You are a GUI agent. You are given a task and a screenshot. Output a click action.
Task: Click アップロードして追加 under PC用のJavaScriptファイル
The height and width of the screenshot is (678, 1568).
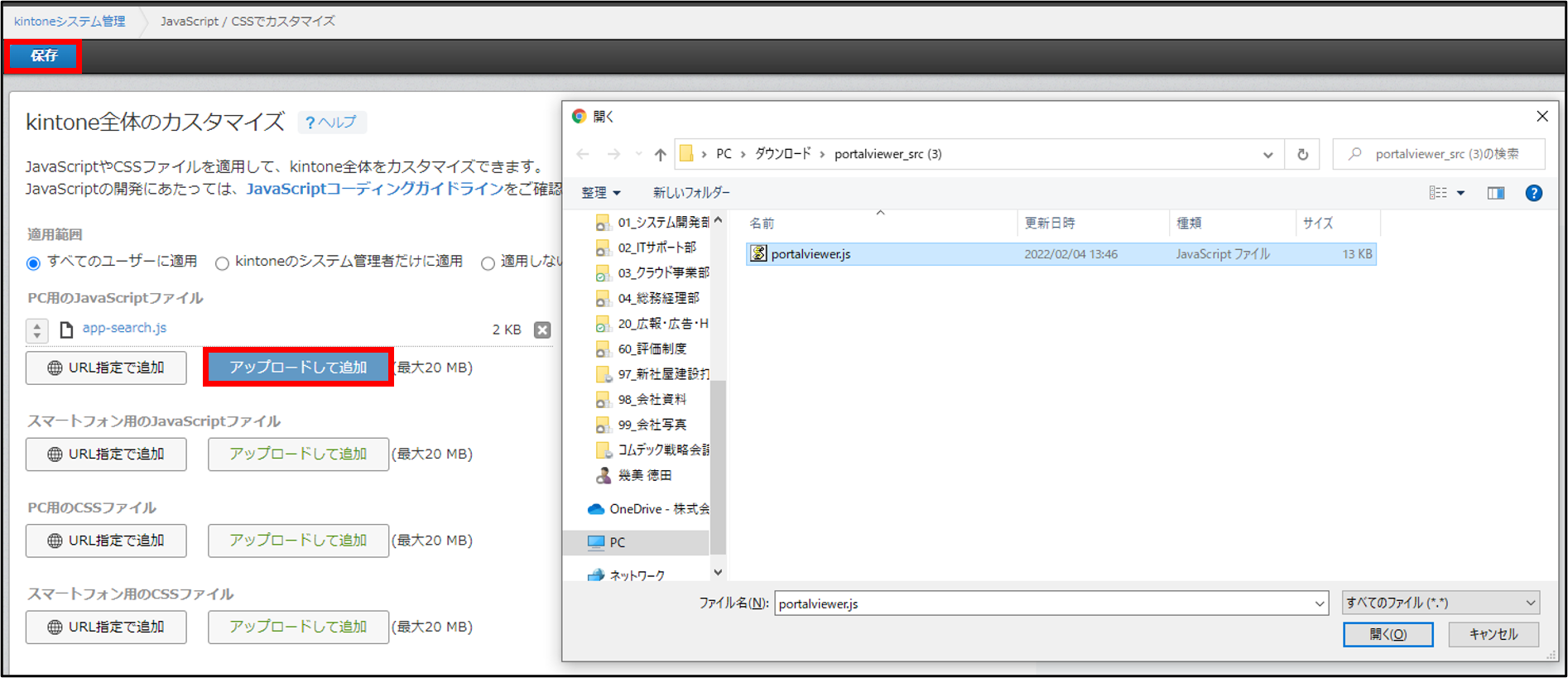[298, 367]
